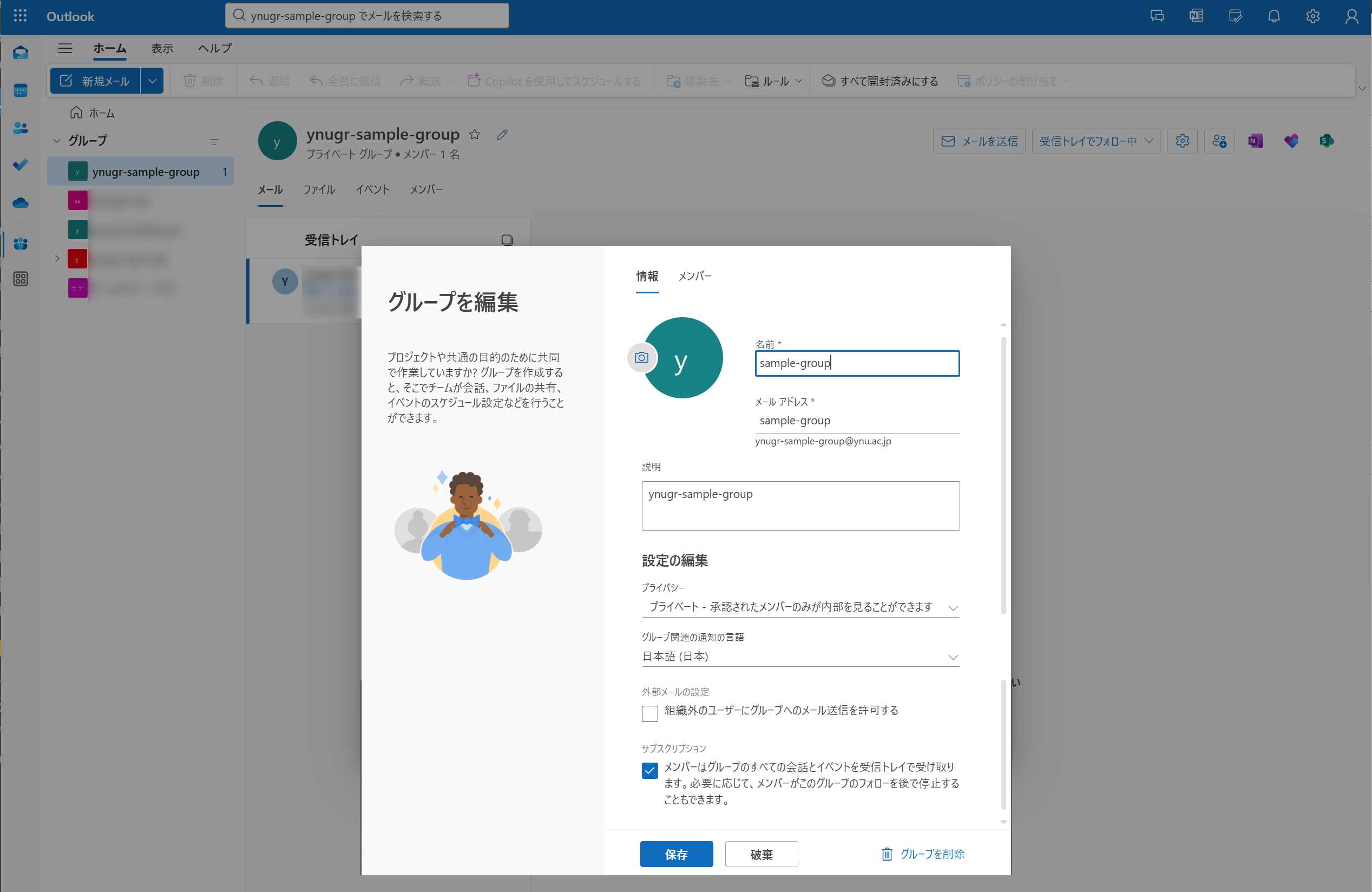The width and height of the screenshot is (1372, 892).
Task: Click the OneNote icon in group header
Action: pyautogui.click(x=1255, y=141)
